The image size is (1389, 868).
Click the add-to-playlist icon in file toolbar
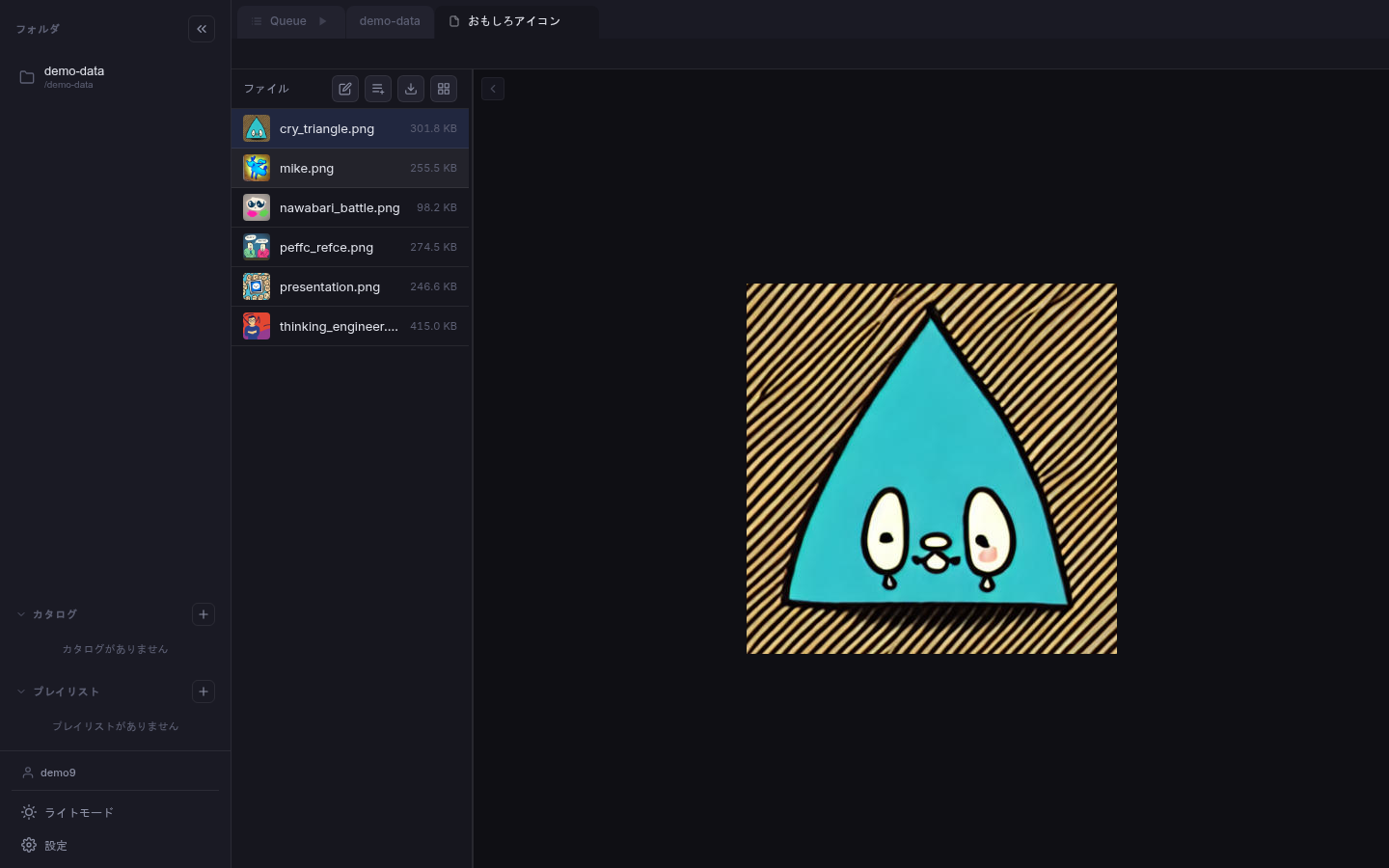tap(378, 89)
